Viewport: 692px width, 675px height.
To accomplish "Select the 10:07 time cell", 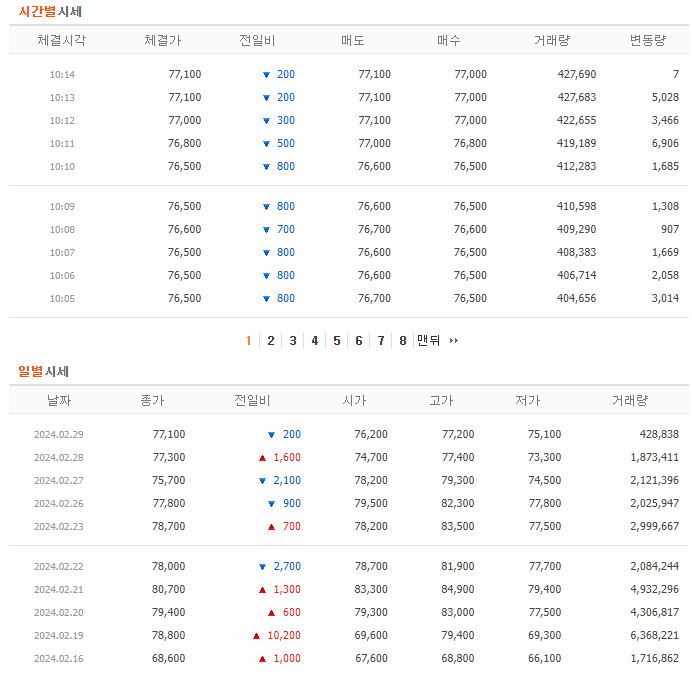I will 62,253.
